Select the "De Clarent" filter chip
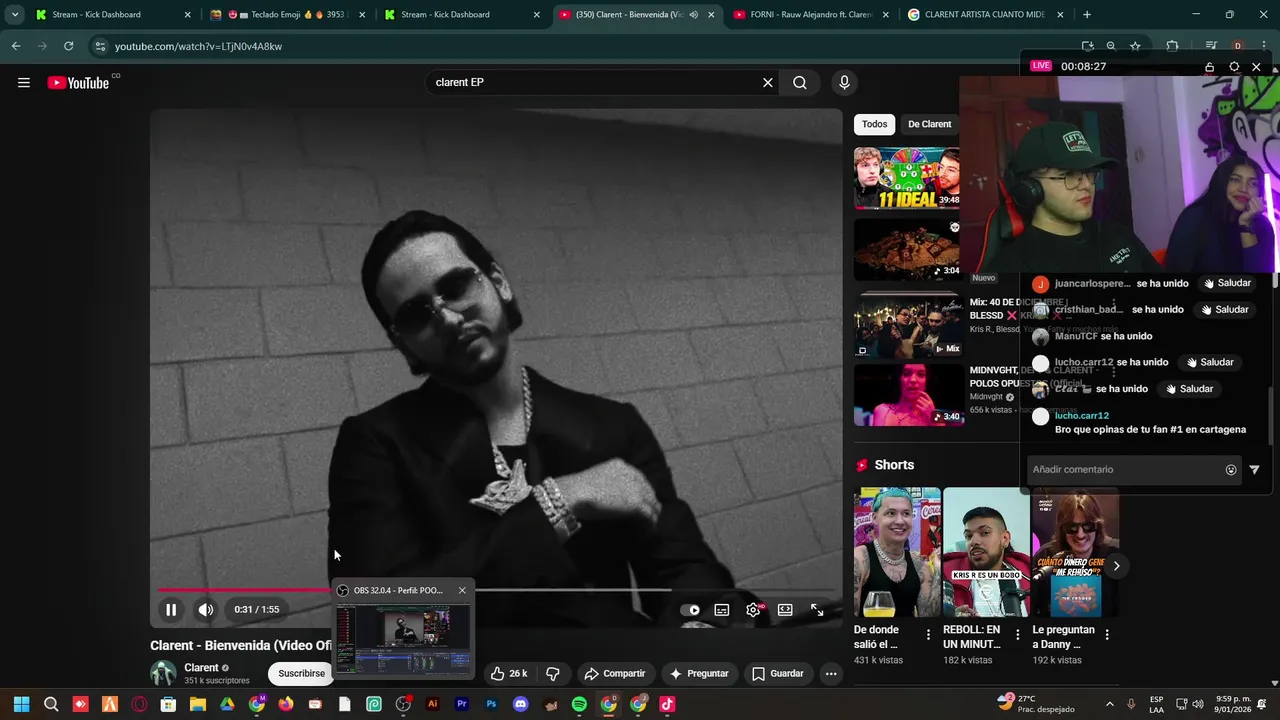 point(929,124)
